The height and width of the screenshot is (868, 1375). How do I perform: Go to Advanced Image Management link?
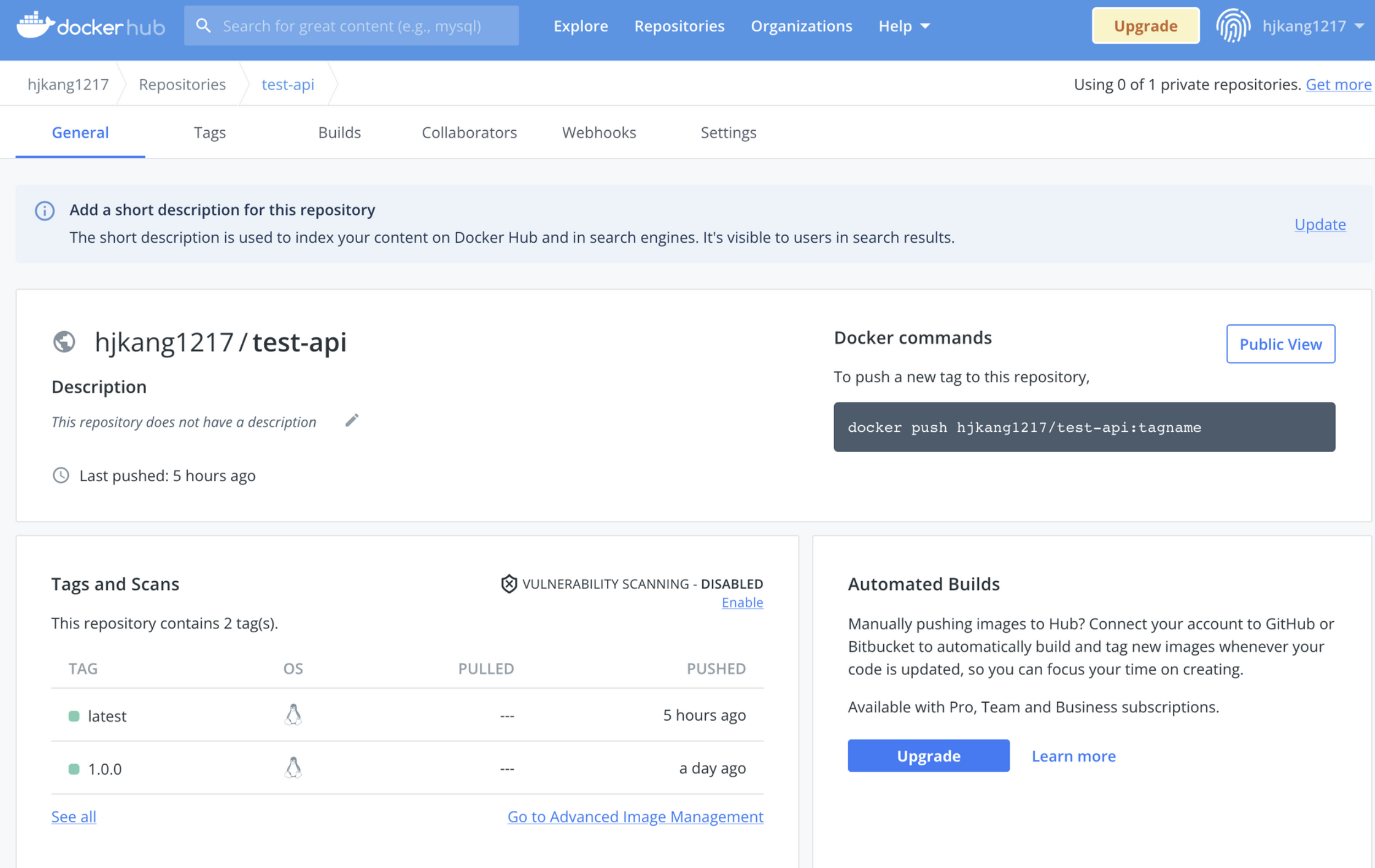pyautogui.click(x=635, y=817)
